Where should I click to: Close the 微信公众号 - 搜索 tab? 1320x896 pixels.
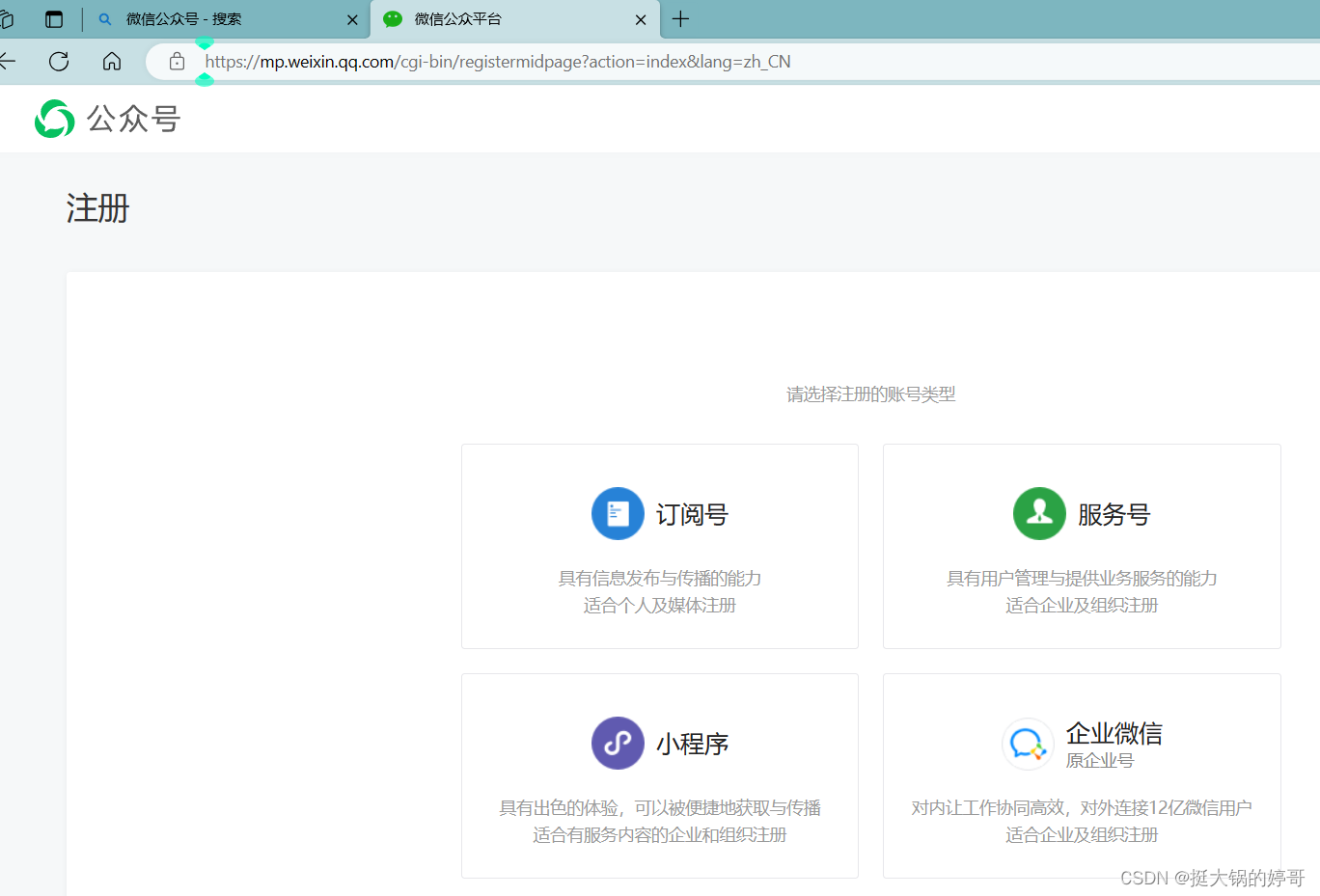click(x=352, y=19)
